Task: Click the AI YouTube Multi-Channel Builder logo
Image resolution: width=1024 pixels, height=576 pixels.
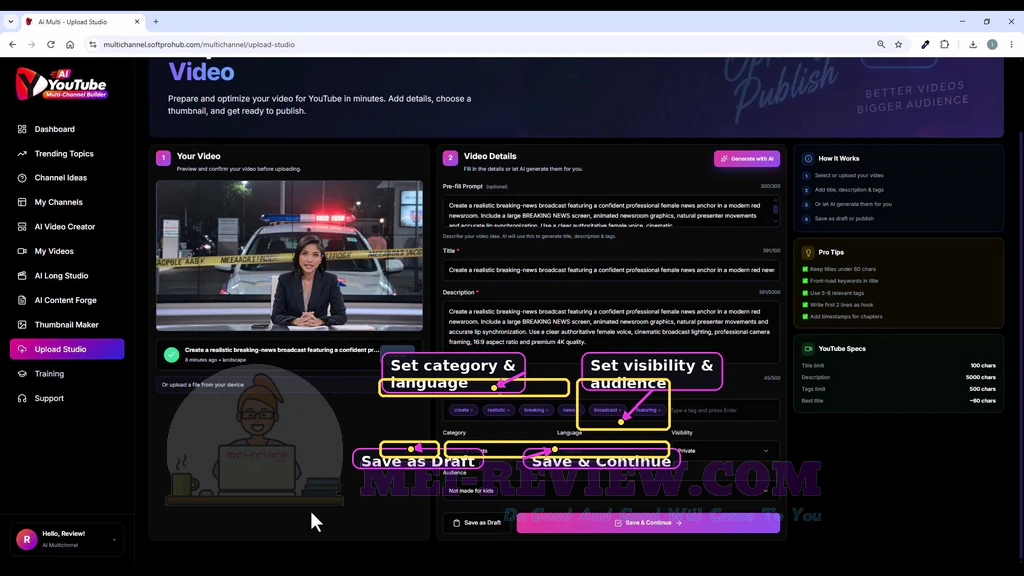Action: [61, 84]
